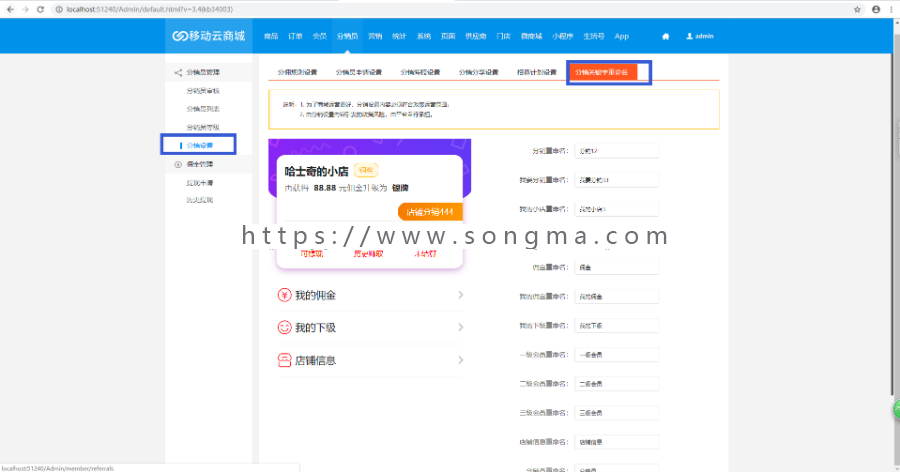
Task: Open the 商品 top menu
Action: (x=271, y=36)
